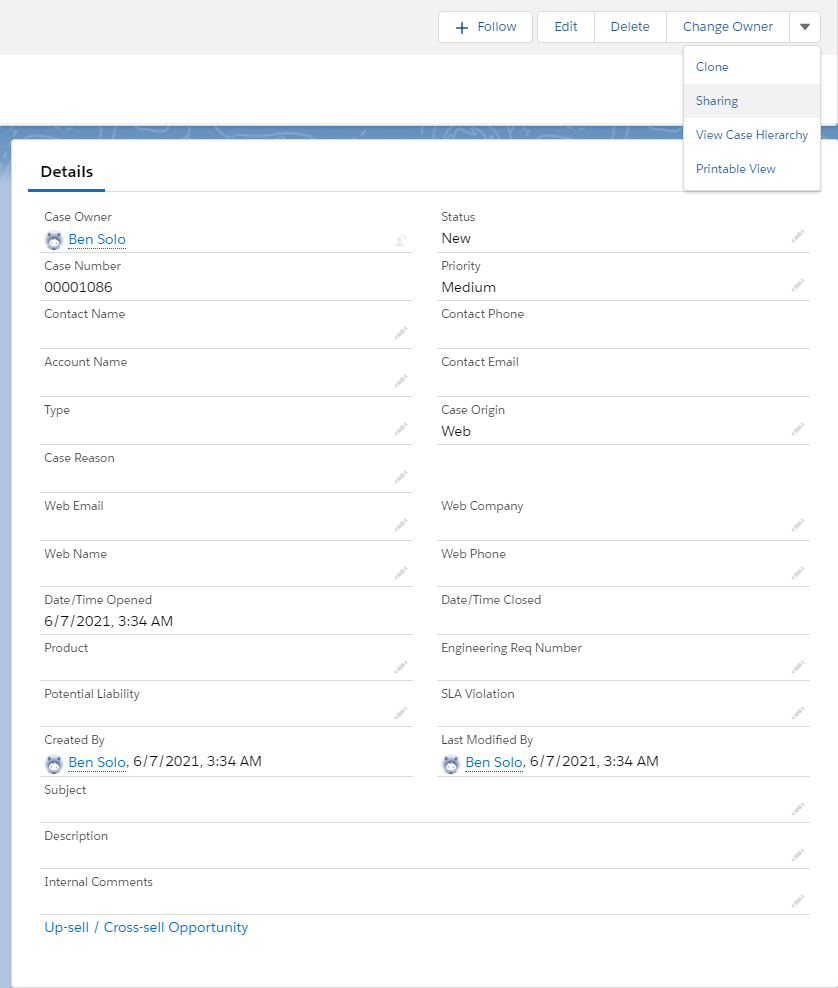838x988 pixels.
Task: Click the Internal Comments edit pencil
Action: [797, 900]
